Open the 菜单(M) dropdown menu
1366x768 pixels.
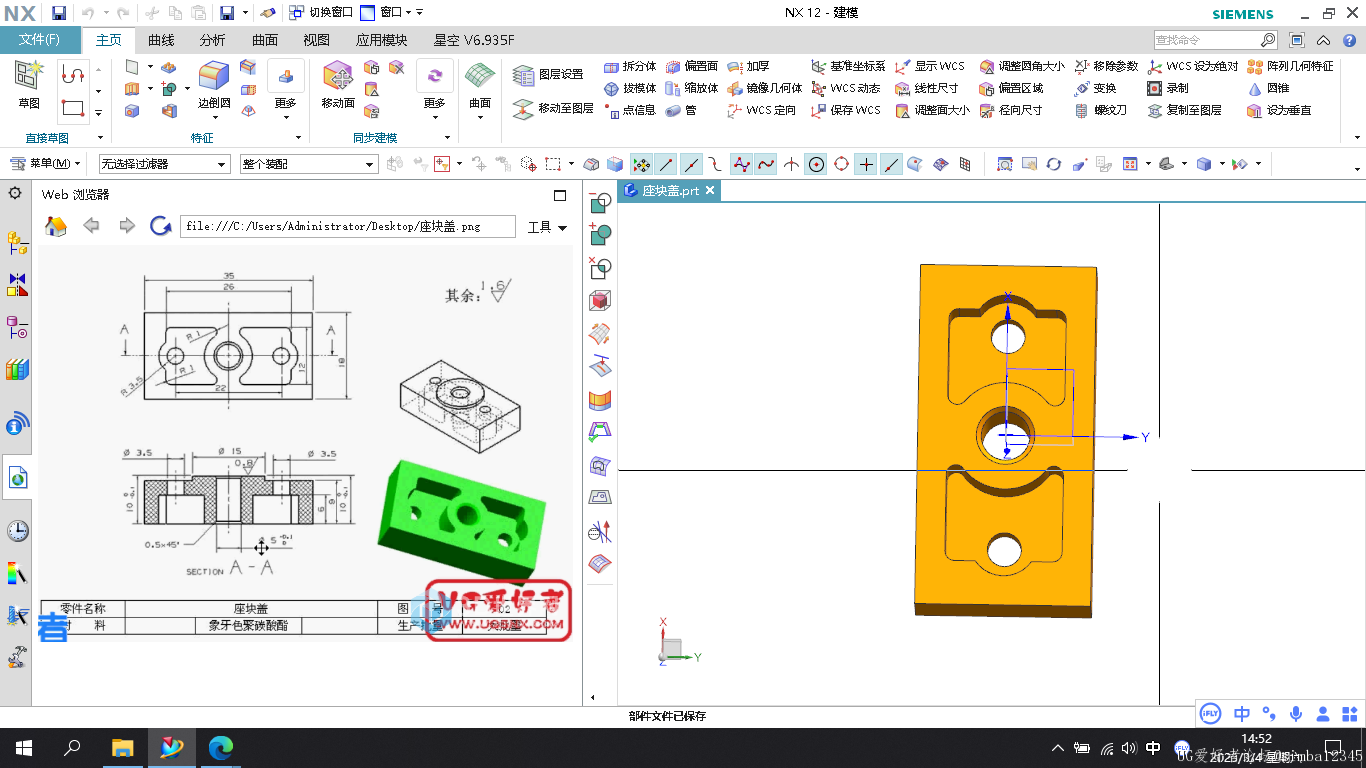click(x=46, y=164)
